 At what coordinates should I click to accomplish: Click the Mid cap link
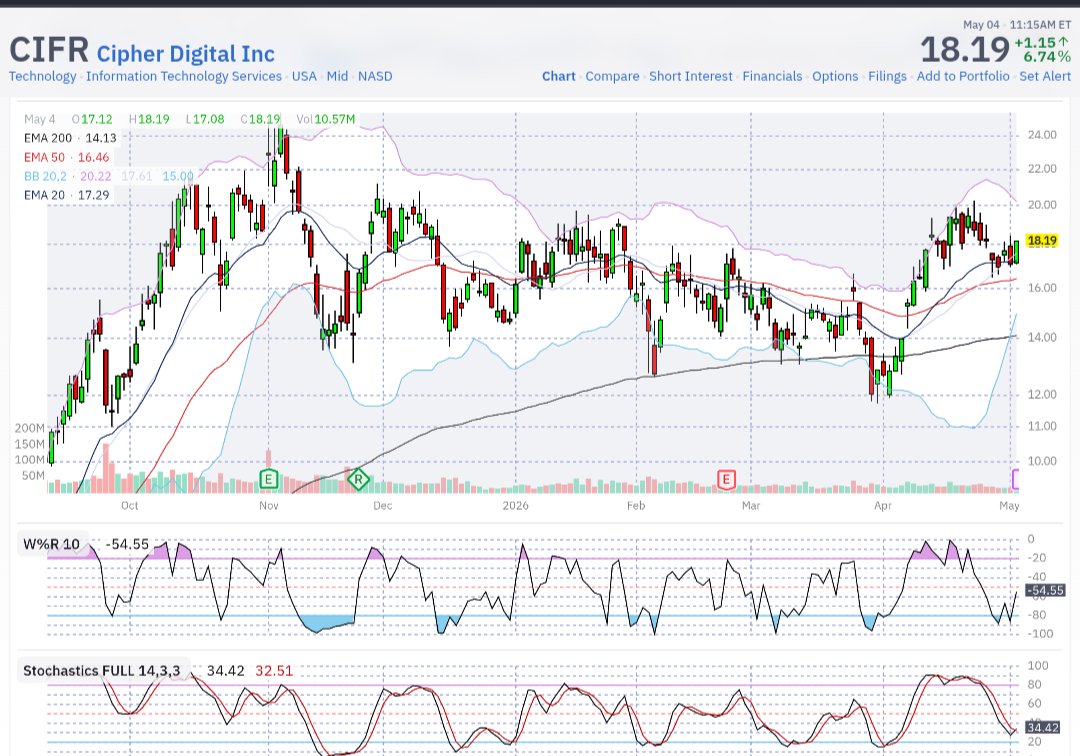(x=338, y=76)
